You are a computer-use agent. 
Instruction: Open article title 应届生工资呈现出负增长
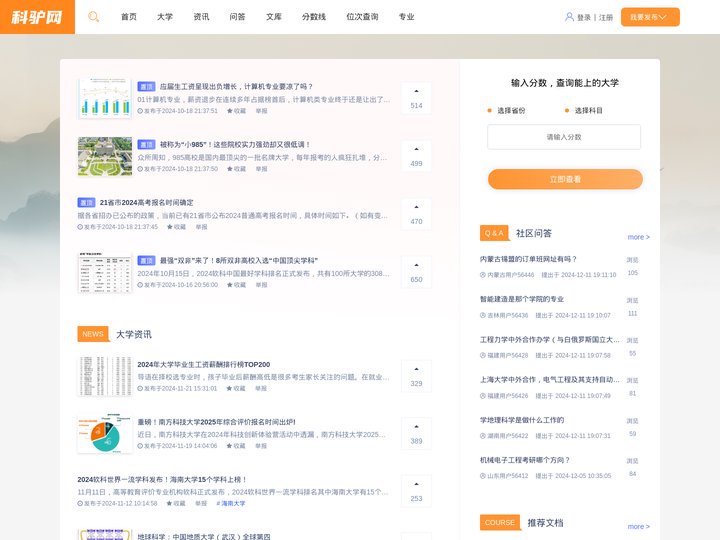(236, 86)
